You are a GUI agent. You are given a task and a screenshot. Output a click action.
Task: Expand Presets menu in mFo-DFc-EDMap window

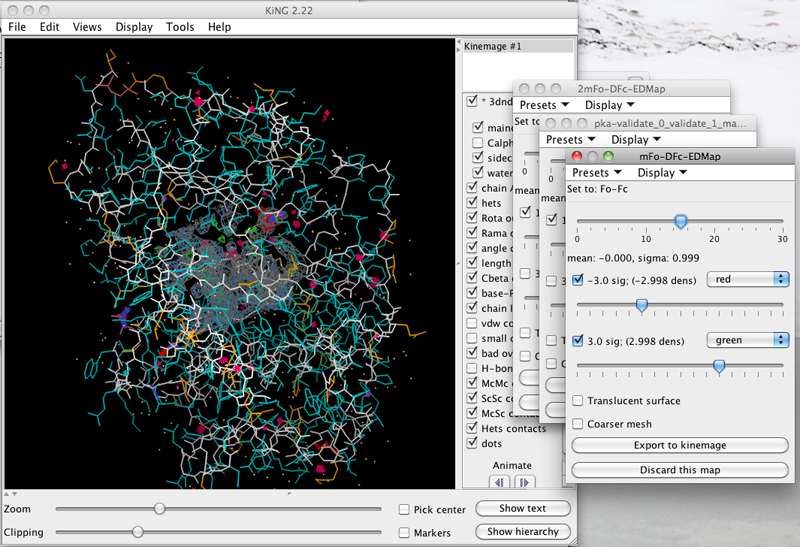click(596, 173)
